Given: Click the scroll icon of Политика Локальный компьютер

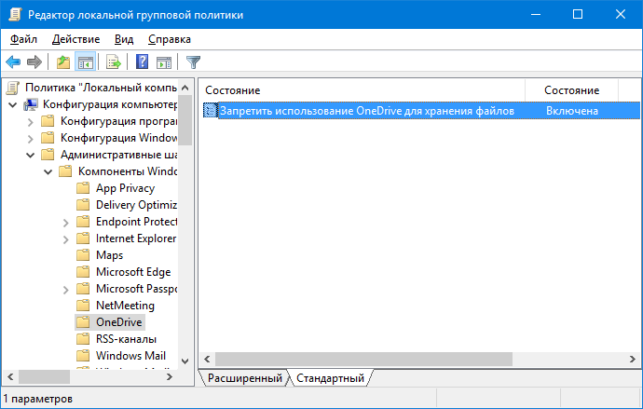Looking at the screenshot, I should [13, 87].
